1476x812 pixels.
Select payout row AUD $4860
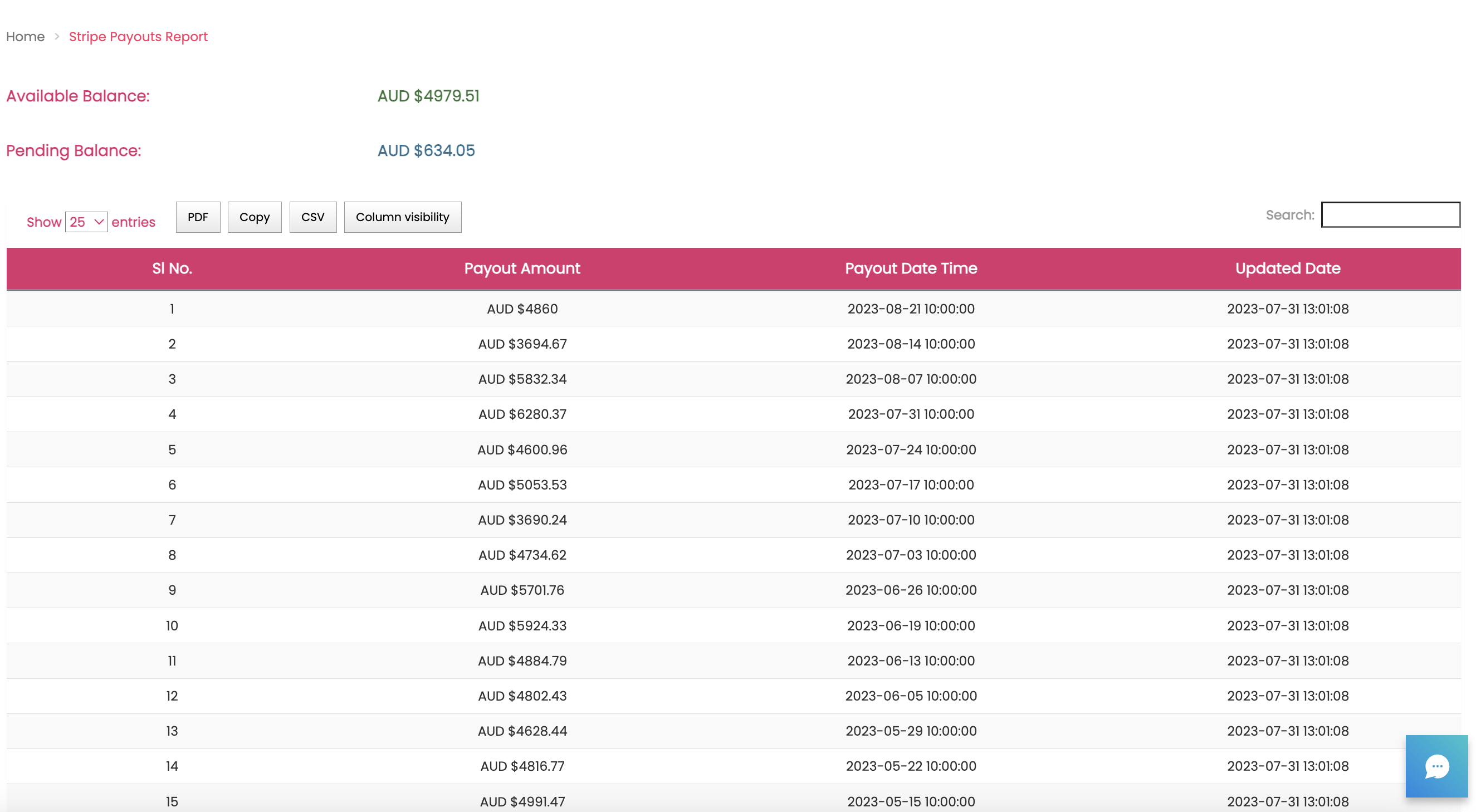point(522,309)
